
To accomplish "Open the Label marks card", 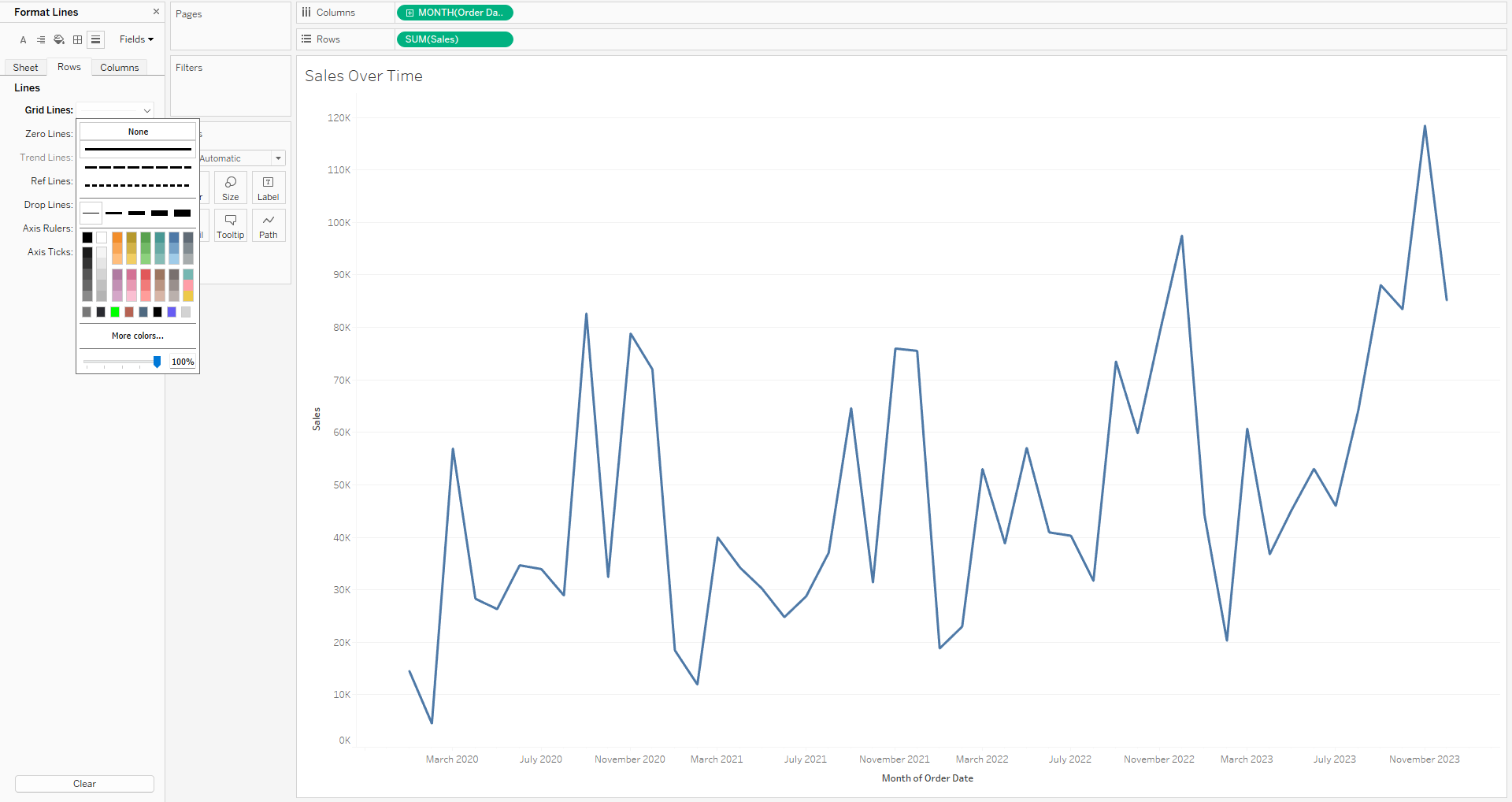I will (x=269, y=188).
